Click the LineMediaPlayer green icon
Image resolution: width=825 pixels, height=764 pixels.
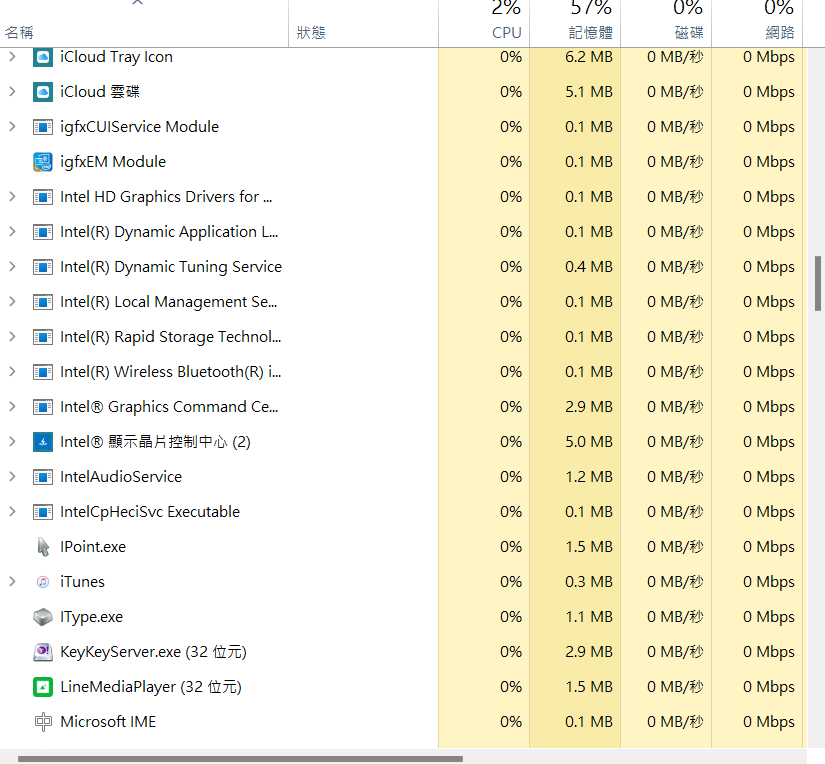[x=43, y=687]
